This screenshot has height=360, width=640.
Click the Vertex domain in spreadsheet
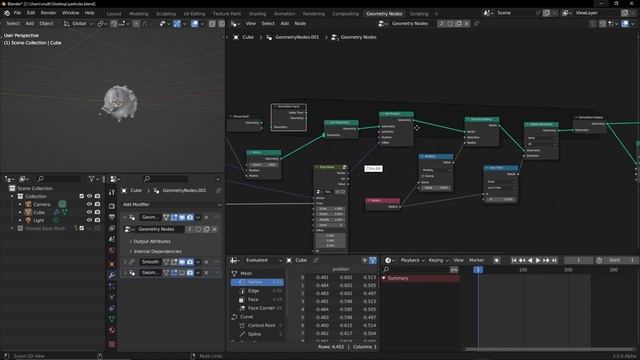coord(257,282)
